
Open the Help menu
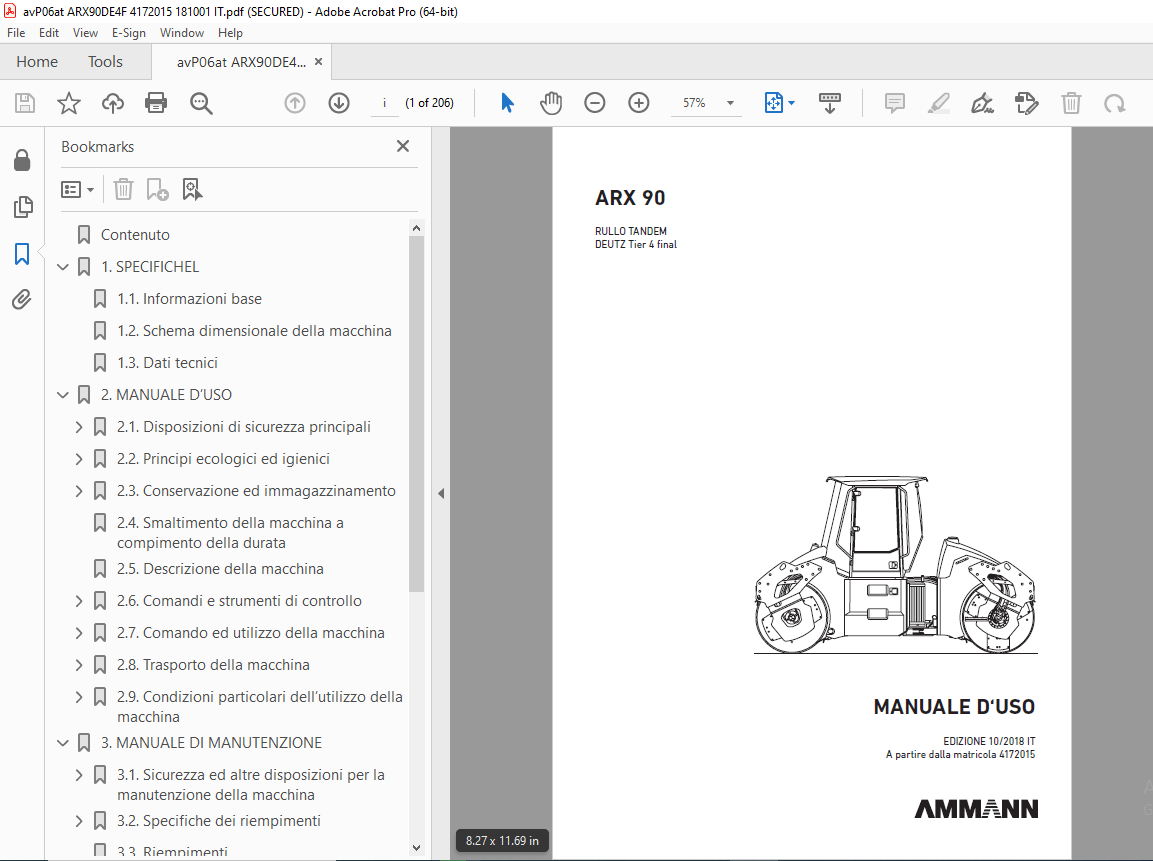pos(230,33)
